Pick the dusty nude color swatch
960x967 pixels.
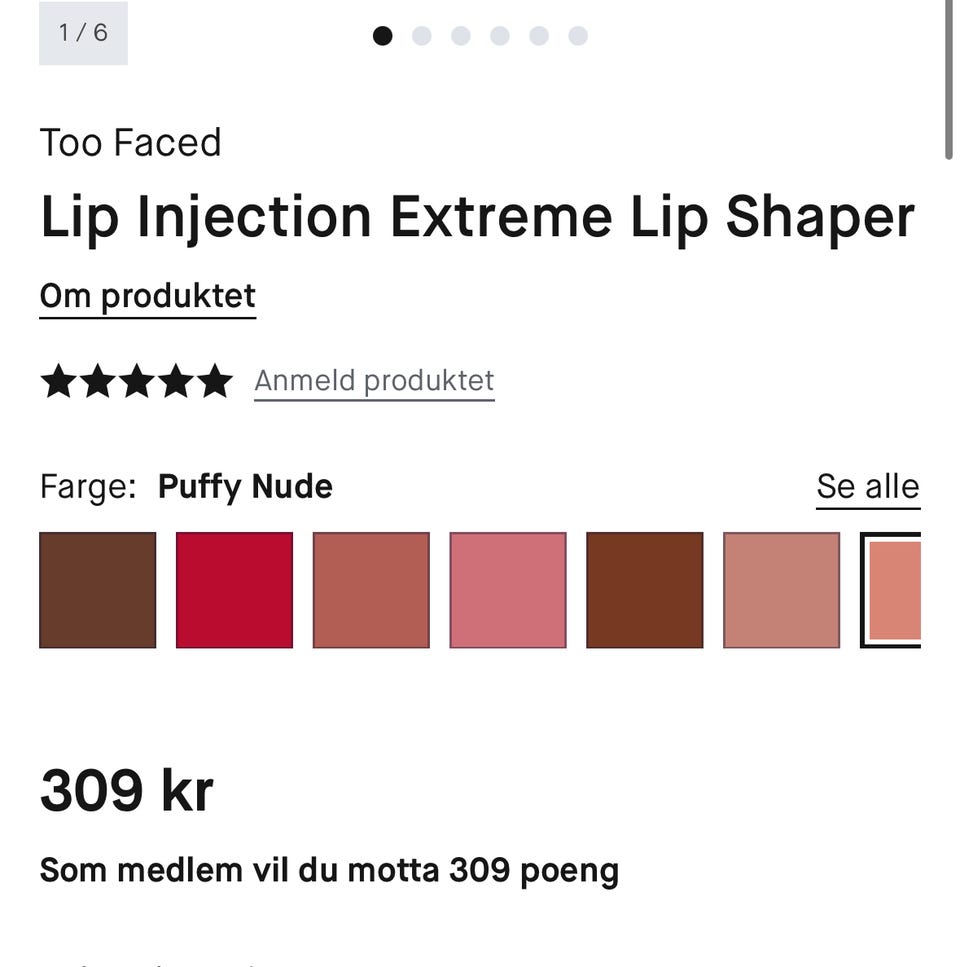pyautogui.click(x=782, y=590)
